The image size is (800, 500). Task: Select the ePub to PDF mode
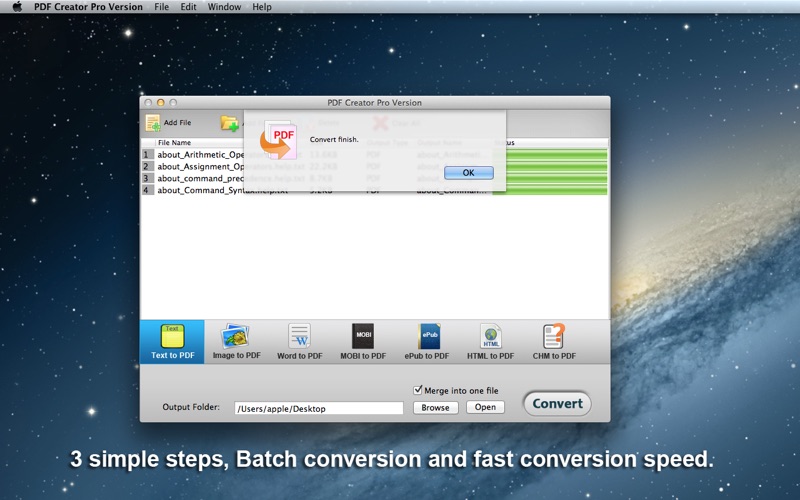click(x=427, y=342)
